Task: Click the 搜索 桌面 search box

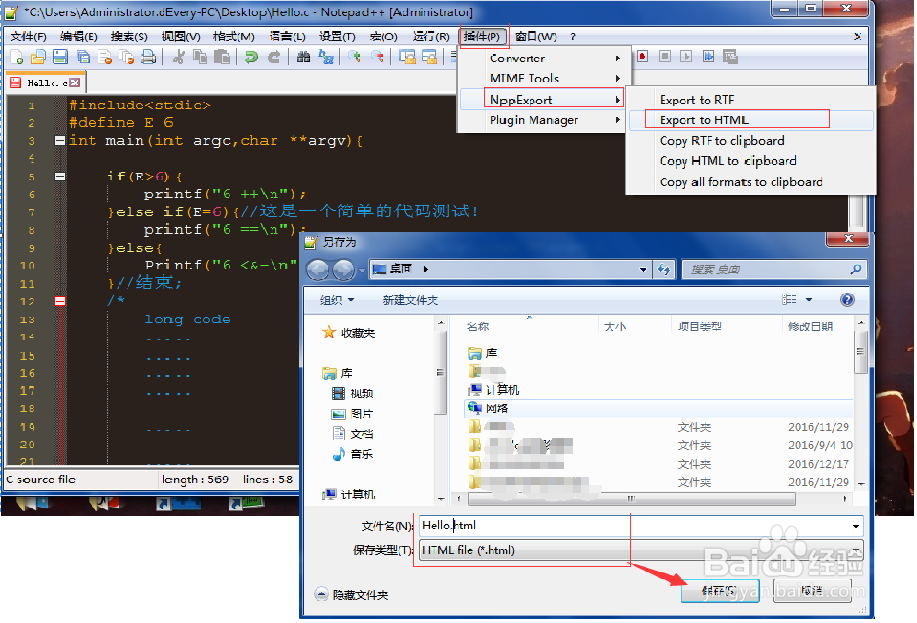Action: pos(774,269)
